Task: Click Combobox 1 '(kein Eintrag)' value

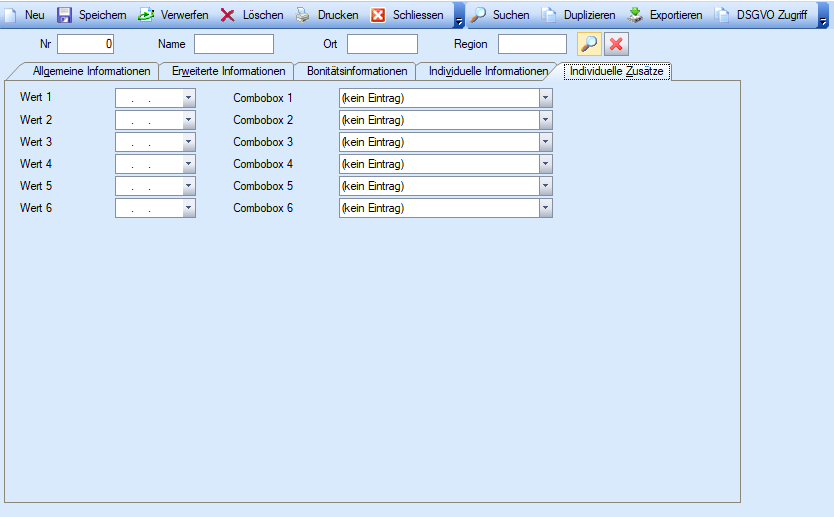Action: [x=373, y=98]
